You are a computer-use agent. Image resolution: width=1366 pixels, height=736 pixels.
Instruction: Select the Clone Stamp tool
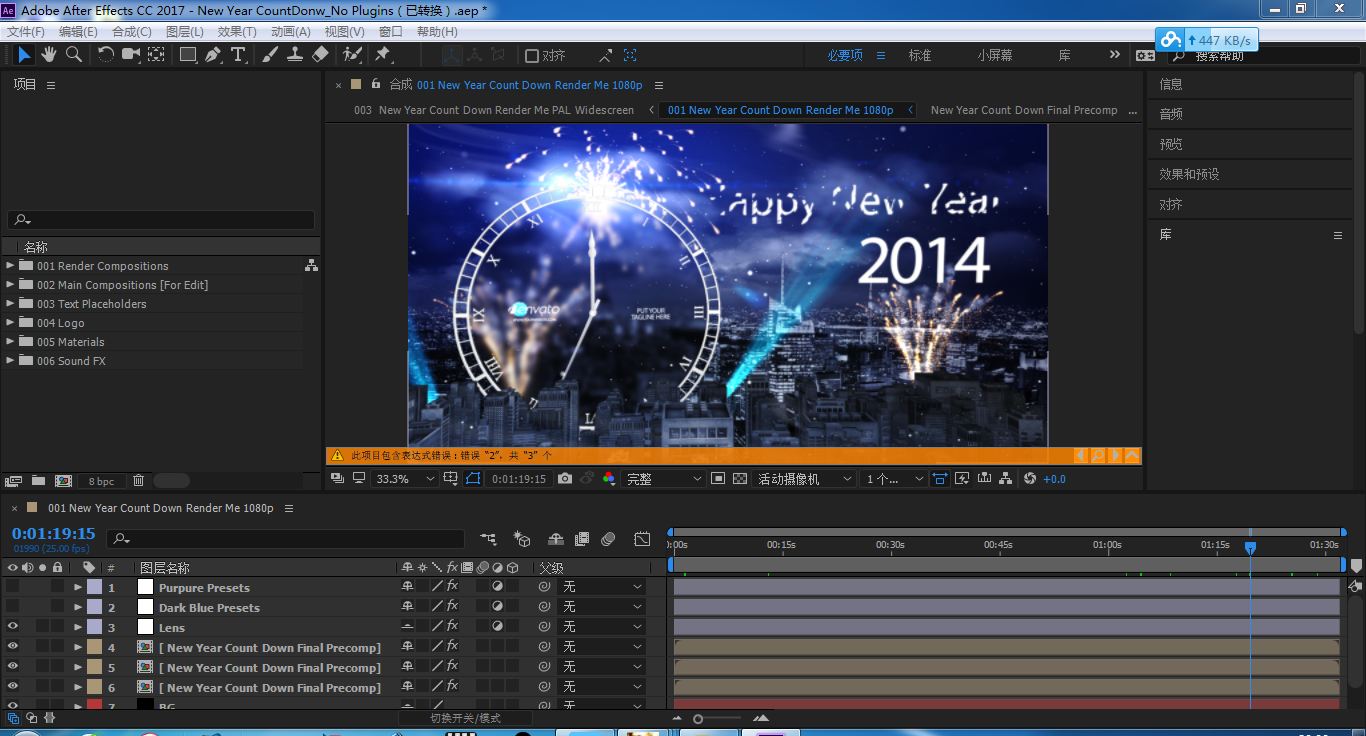coord(295,55)
